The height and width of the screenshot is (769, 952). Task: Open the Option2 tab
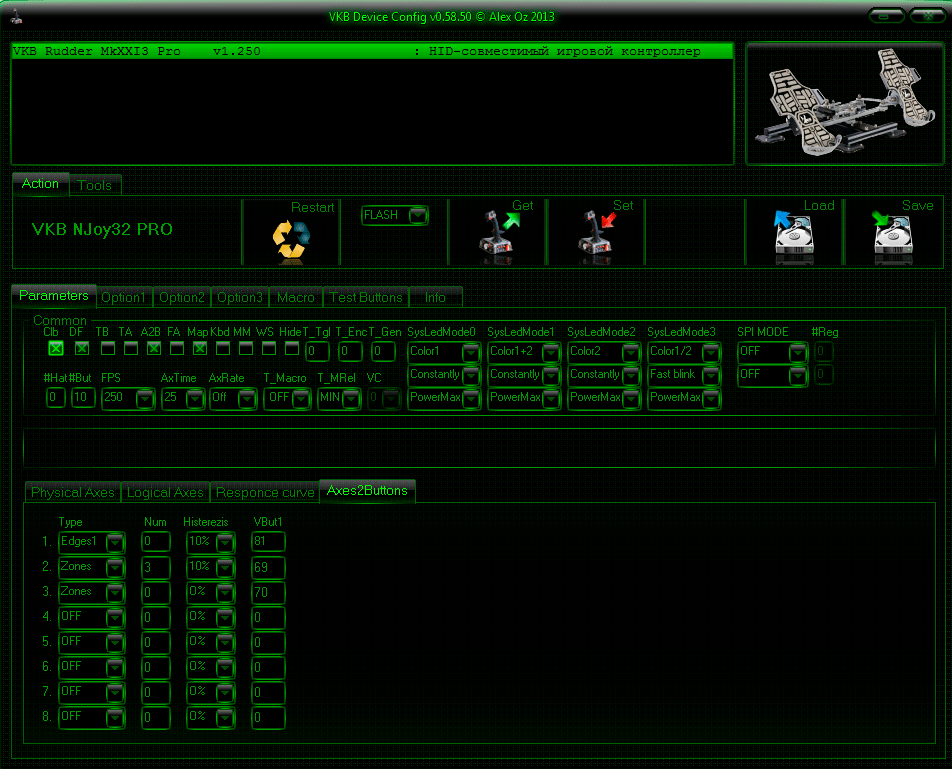(x=182, y=297)
